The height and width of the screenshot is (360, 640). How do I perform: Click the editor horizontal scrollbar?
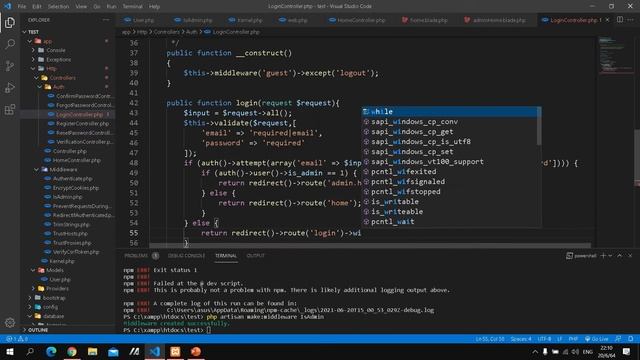(x=370, y=245)
